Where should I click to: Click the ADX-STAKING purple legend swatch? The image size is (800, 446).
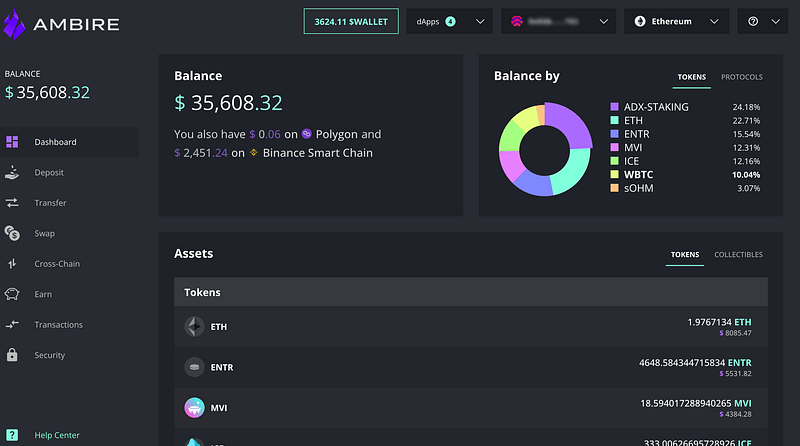click(614, 107)
